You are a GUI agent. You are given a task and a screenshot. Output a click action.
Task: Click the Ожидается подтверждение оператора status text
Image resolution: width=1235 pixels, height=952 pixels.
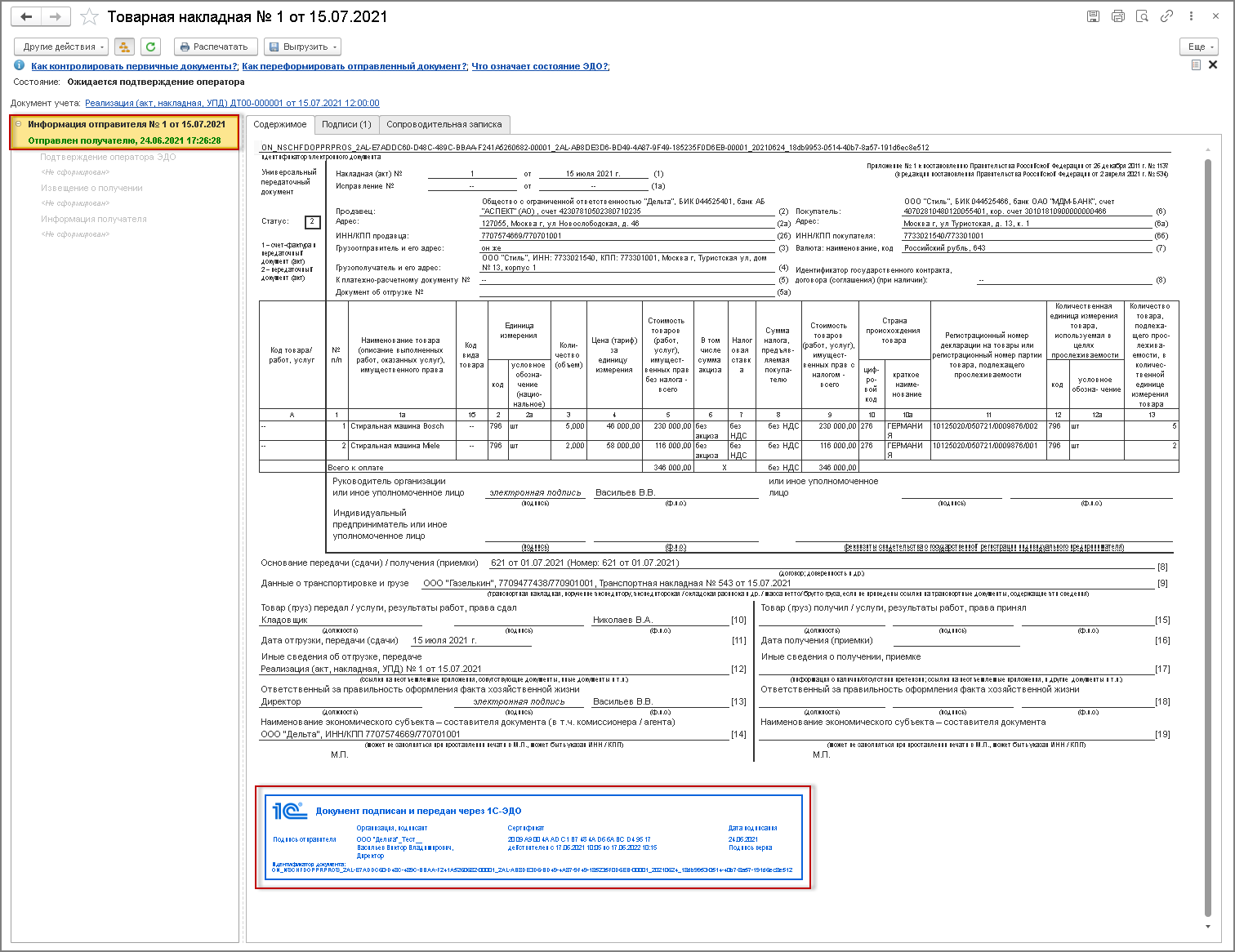(156, 82)
